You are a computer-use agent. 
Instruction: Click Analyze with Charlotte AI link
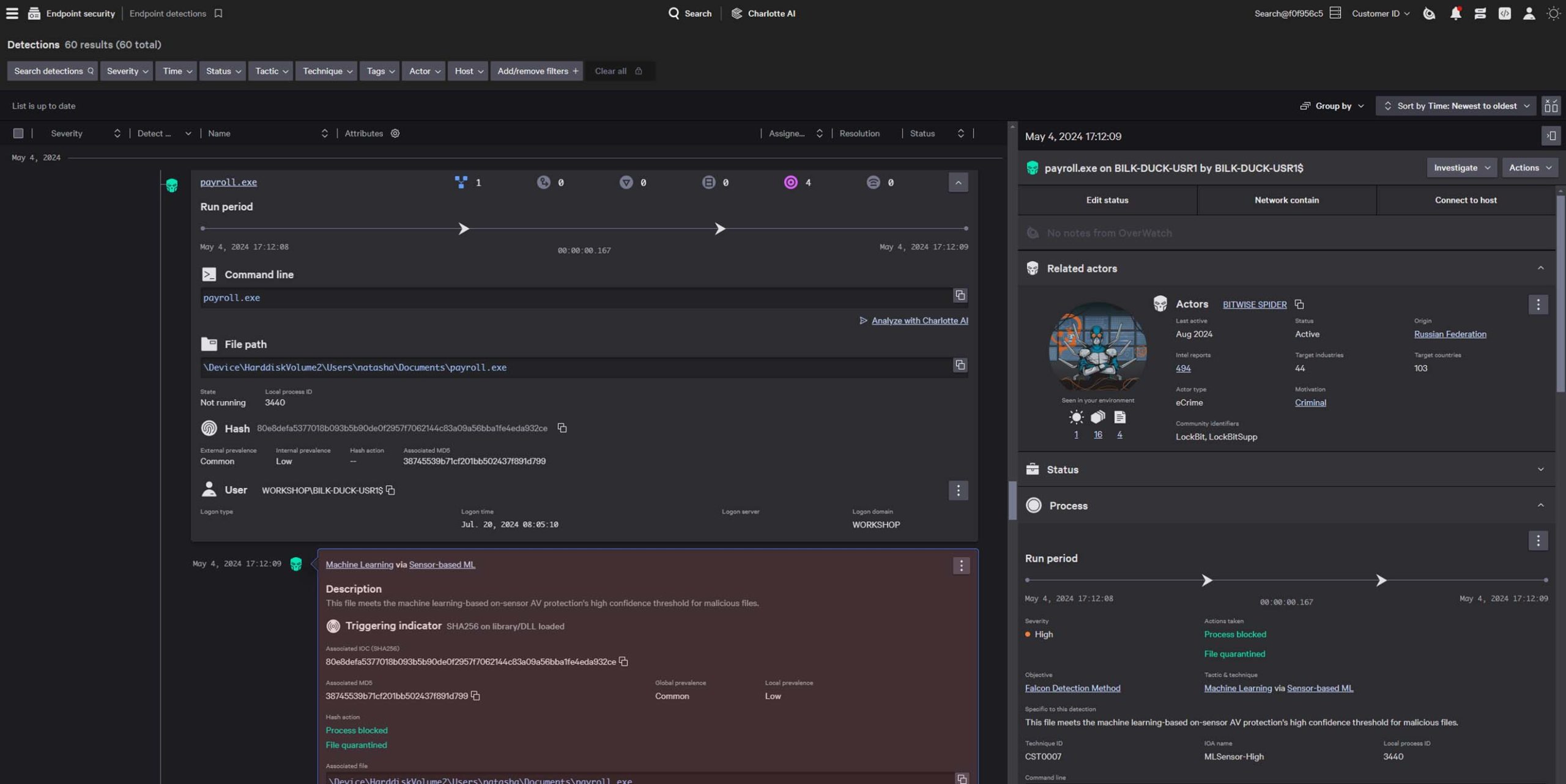click(x=919, y=320)
